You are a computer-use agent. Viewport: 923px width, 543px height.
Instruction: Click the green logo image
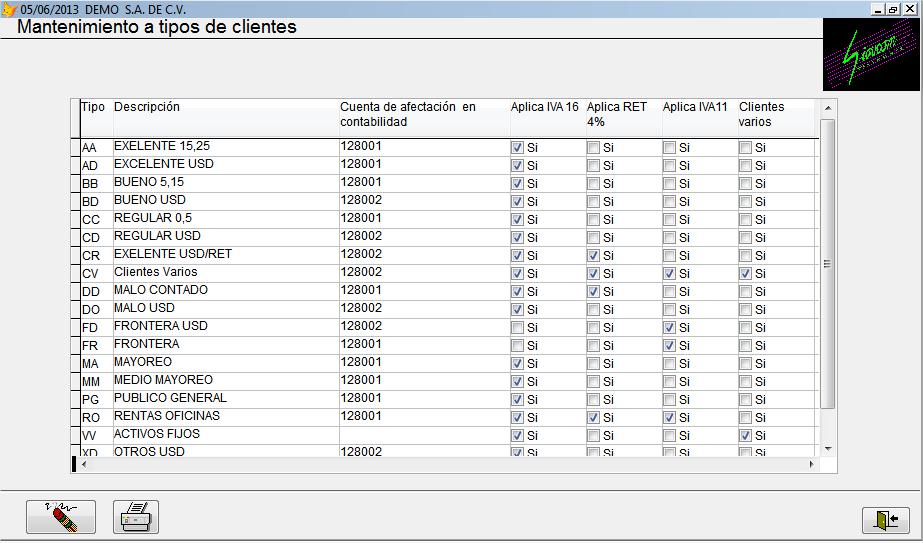click(x=871, y=55)
